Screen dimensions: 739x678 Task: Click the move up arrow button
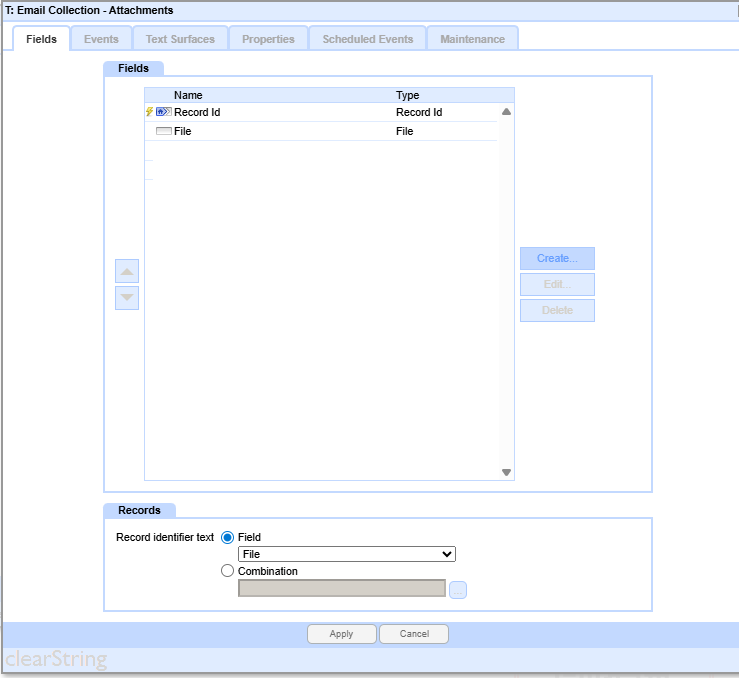coord(127,271)
